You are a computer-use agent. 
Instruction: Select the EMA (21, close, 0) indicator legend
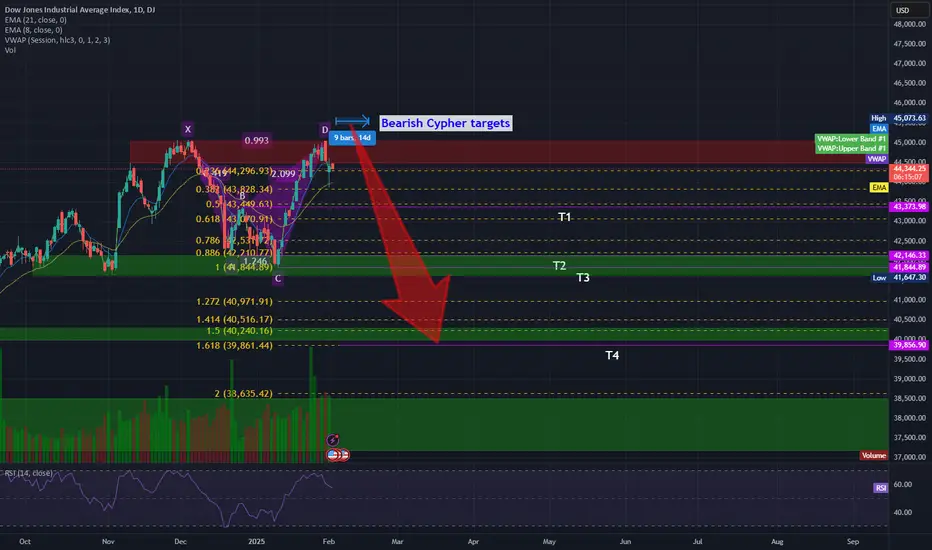36,20
